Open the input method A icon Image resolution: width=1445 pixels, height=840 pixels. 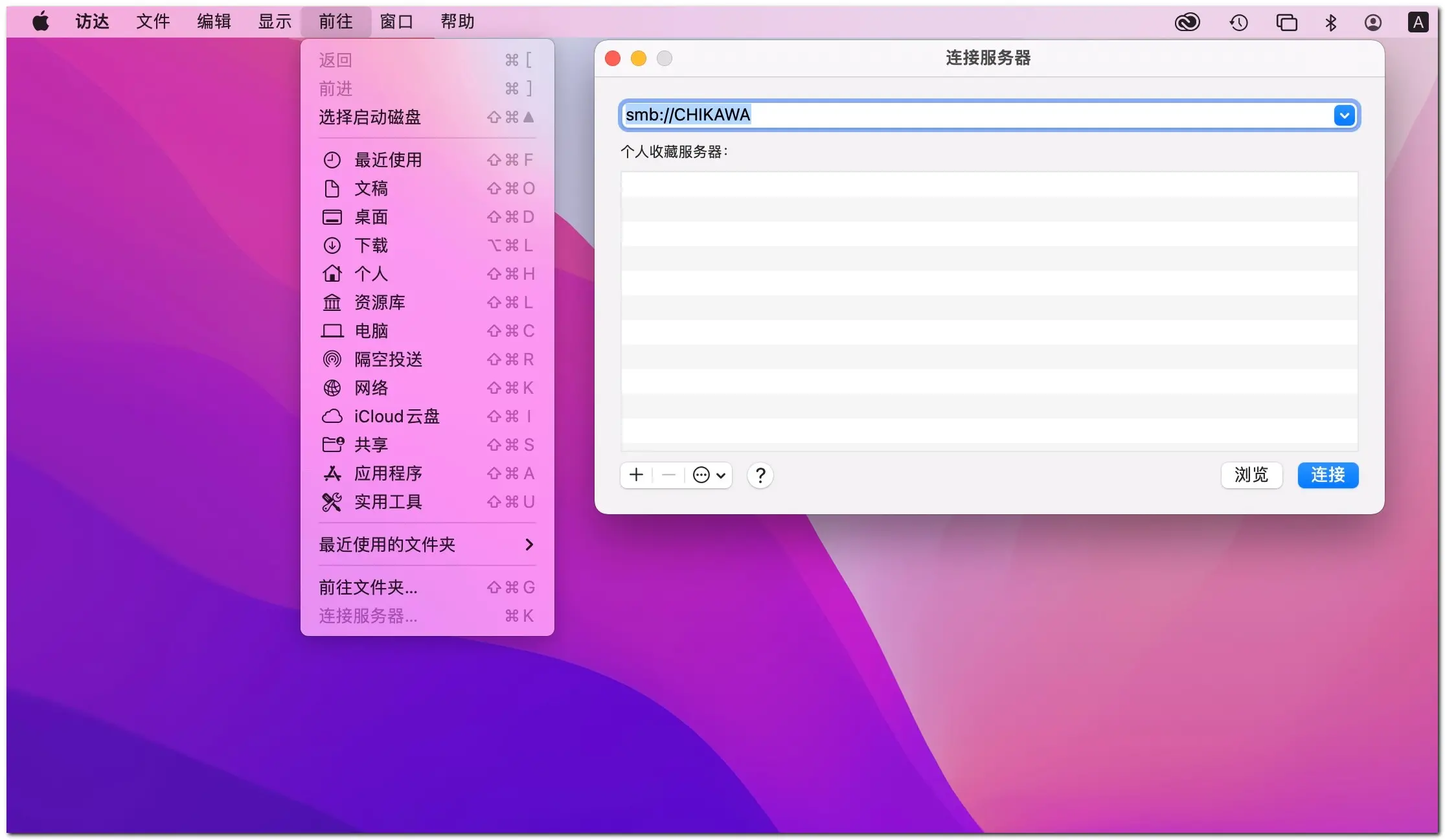(1417, 23)
